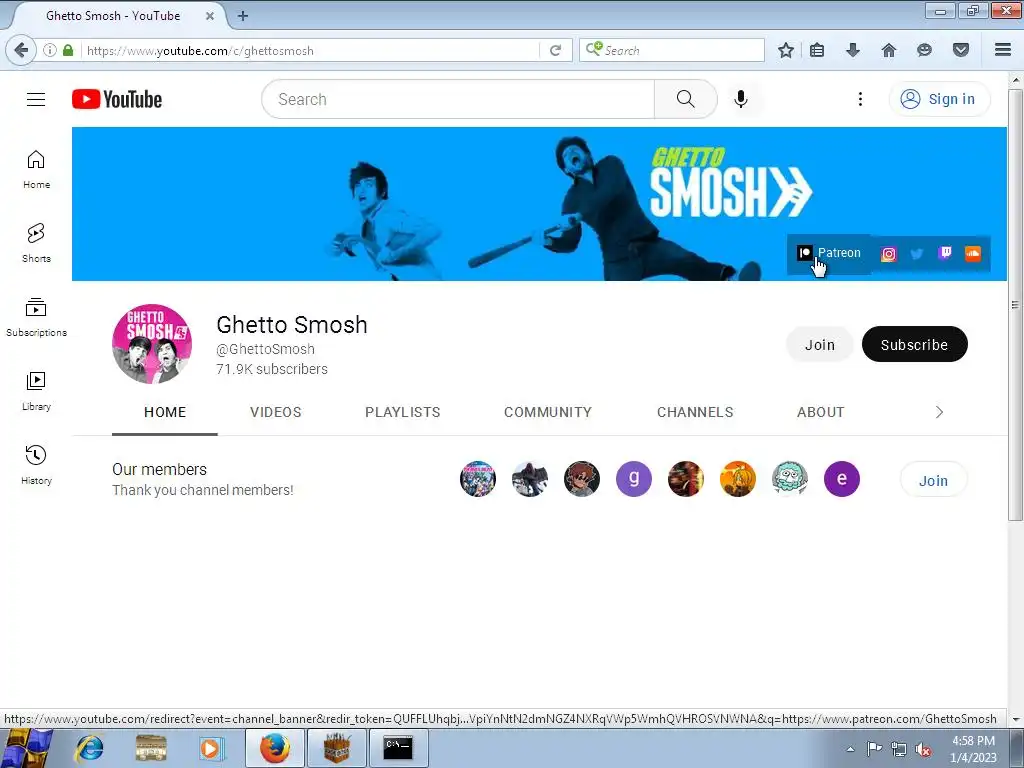This screenshot has width=1024, height=768.
Task: Open the SoundCloud link in the banner
Action: pyautogui.click(x=972, y=253)
